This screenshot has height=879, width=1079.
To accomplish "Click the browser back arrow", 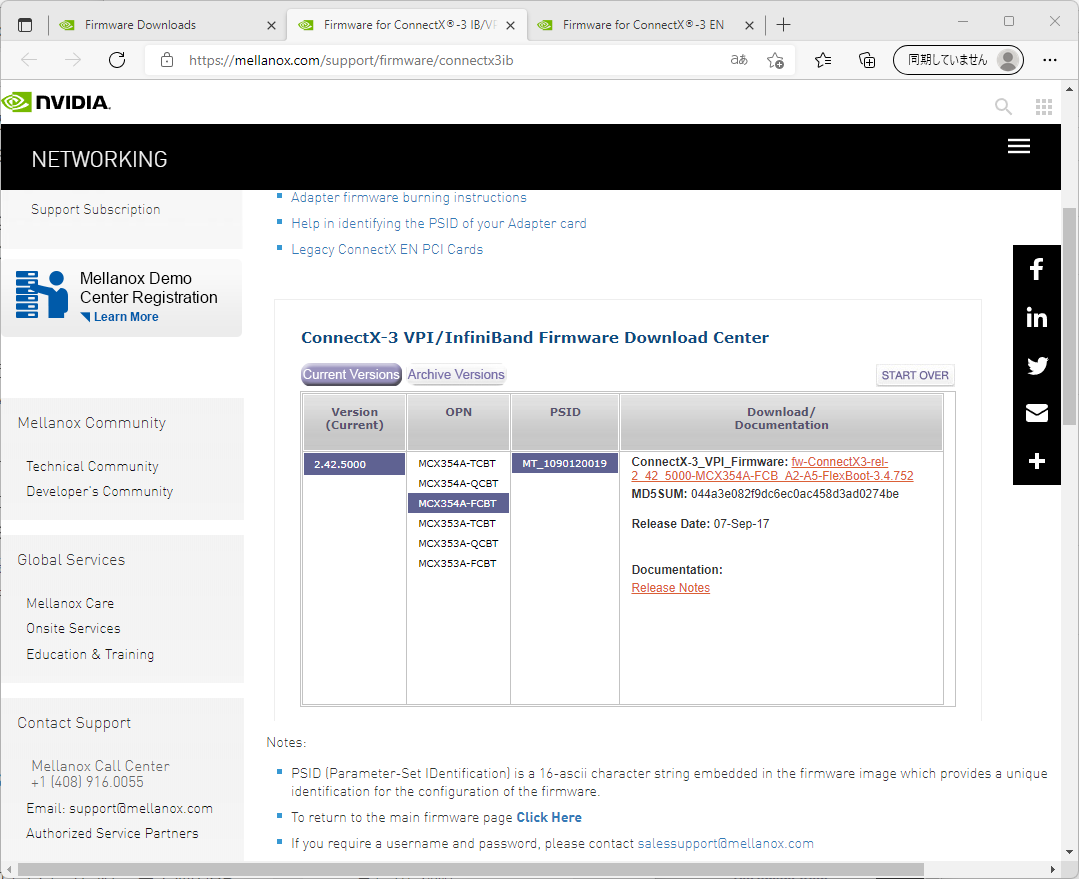I will (29, 60).
